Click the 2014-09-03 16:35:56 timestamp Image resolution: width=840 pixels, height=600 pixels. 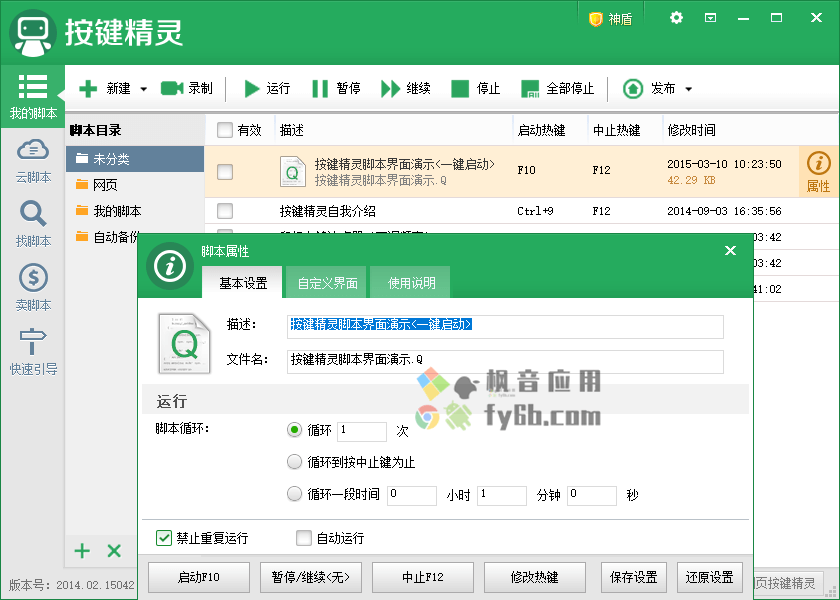click(x=724, y=211)
